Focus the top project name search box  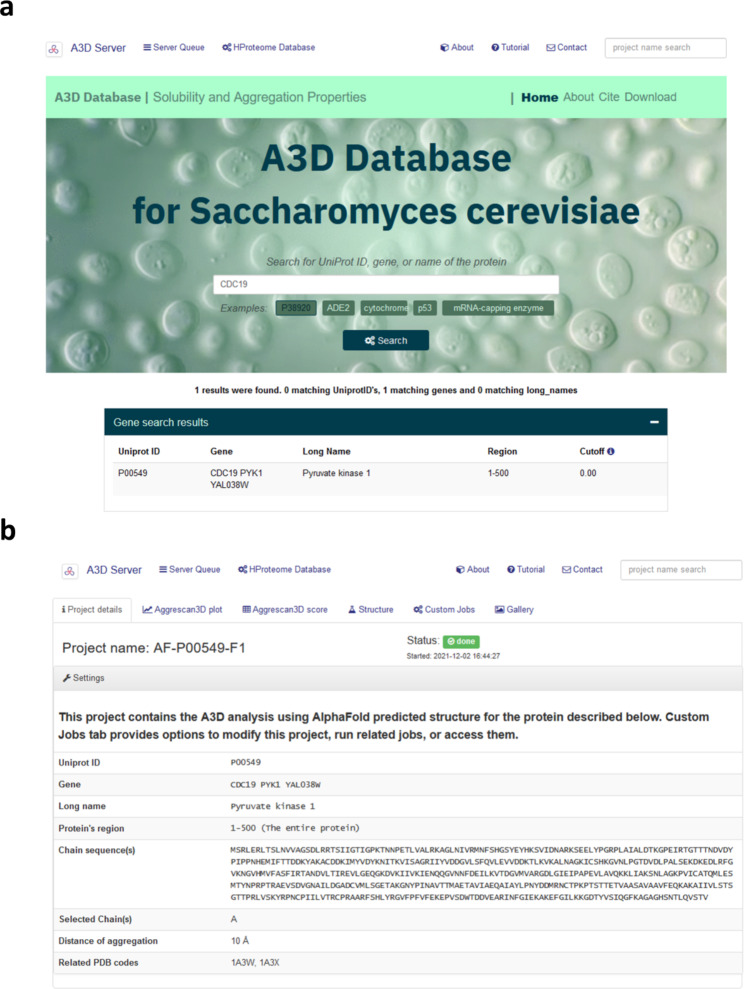pyautogui.click(x=664, y=47)
